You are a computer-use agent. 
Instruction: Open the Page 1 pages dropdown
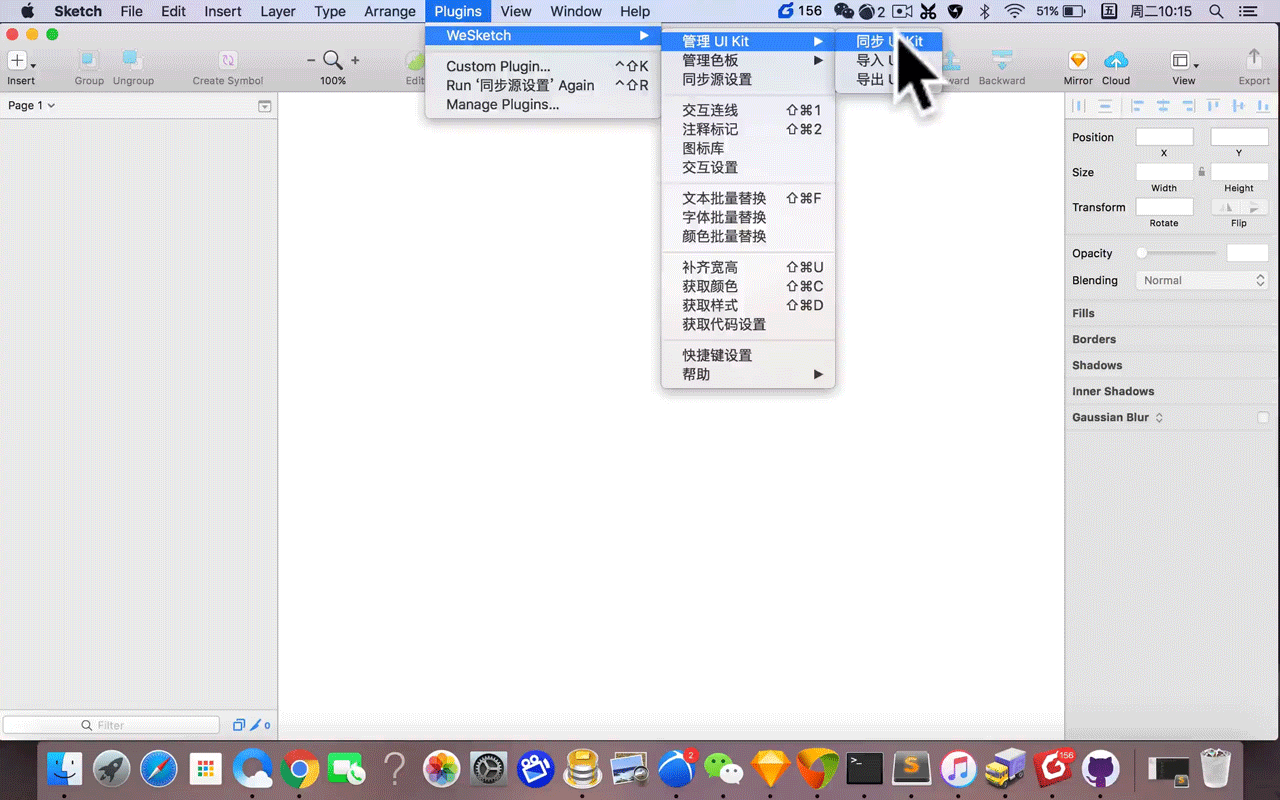click(31, 105)
